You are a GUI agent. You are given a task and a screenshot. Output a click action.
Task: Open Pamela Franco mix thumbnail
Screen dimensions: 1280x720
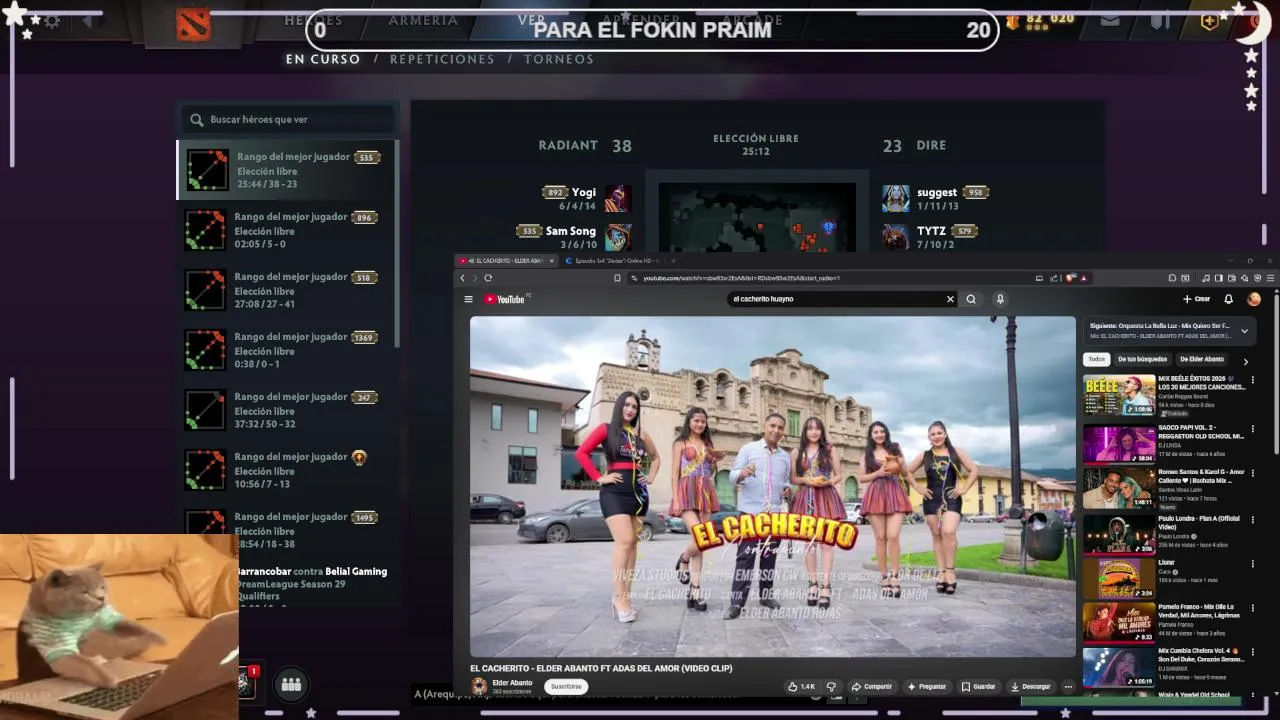[x=1119, y=622]
